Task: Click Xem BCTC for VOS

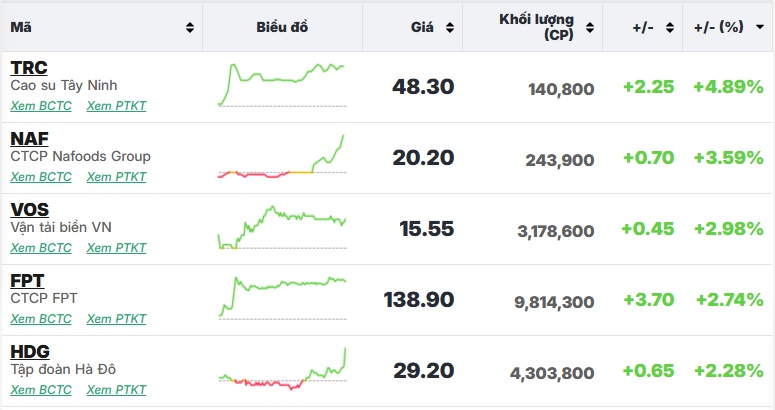Action: [x=41, y=248]
